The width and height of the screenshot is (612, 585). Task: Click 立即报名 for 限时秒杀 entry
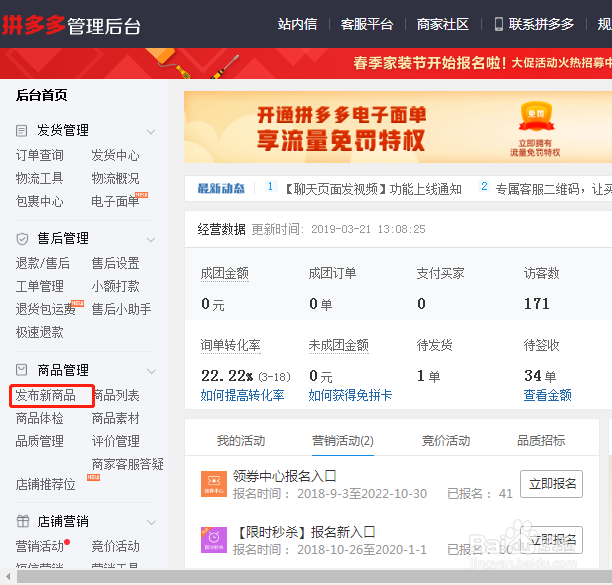pyautogui.click(x=552, y=540)
